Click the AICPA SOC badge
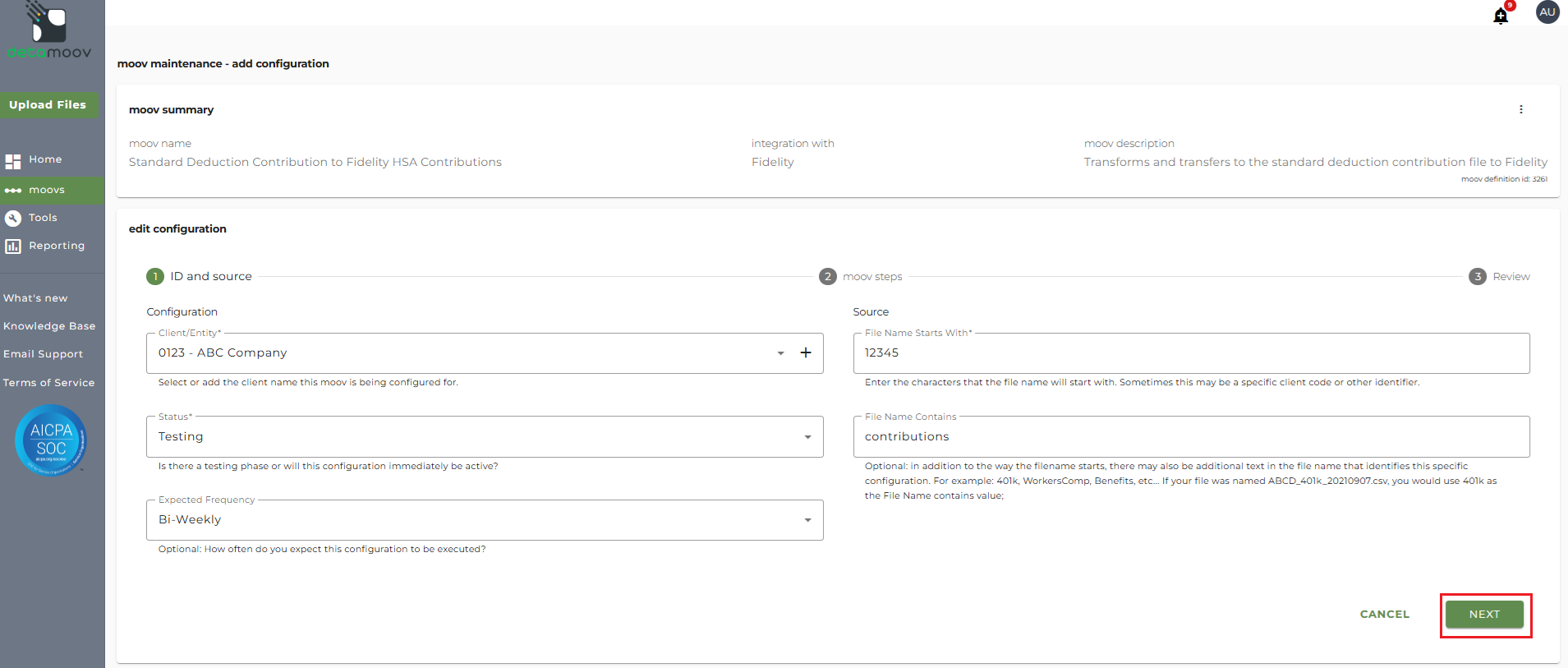 click(x=51, y=440)
